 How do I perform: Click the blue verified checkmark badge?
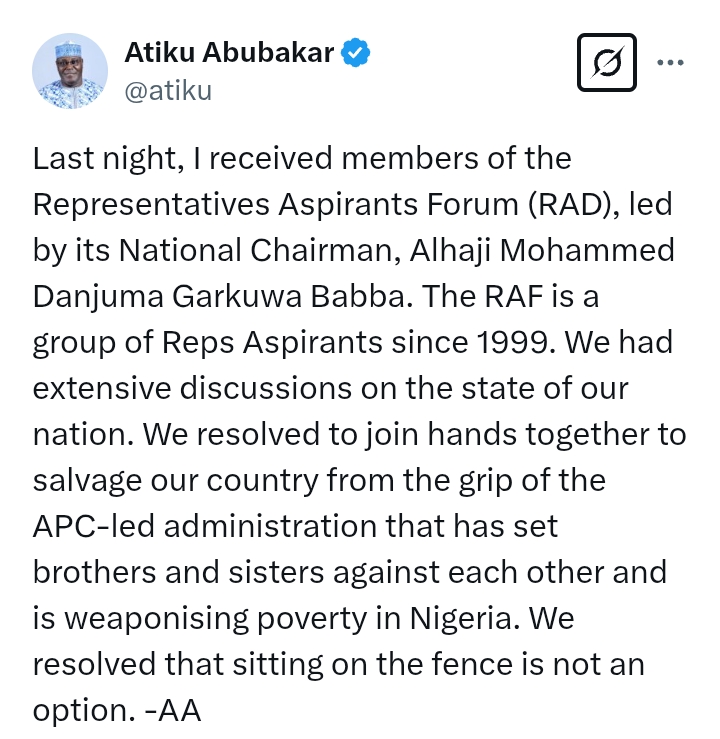pos(356,52)
